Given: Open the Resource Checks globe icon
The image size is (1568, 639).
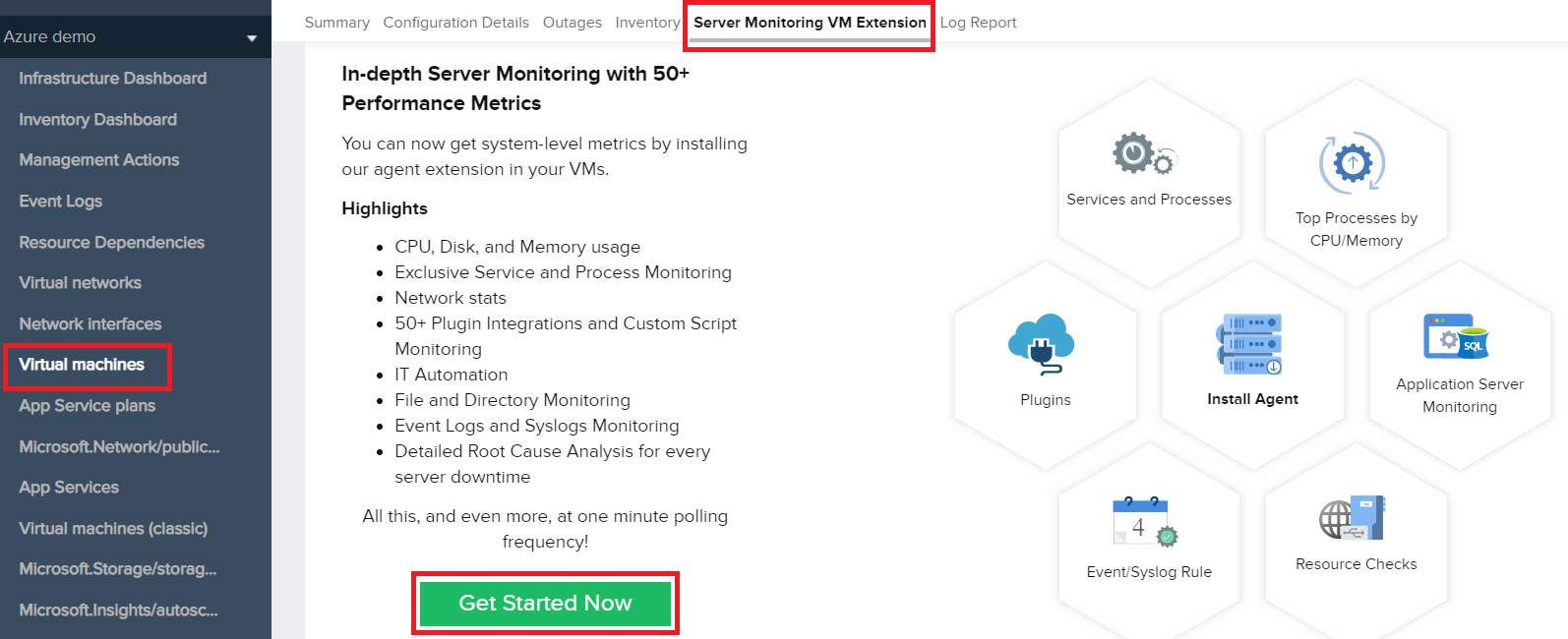Looking at the screenshot, I should 1353,518.
